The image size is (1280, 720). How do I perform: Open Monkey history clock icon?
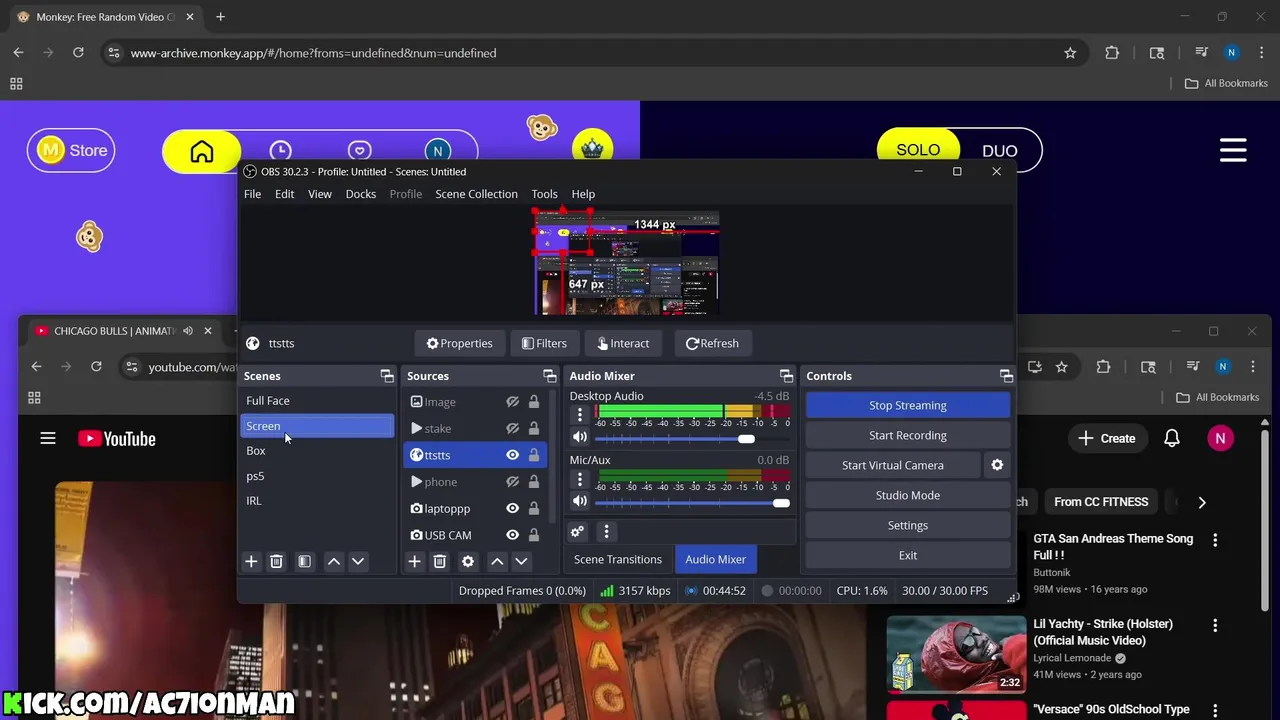[x=281, y=150]
